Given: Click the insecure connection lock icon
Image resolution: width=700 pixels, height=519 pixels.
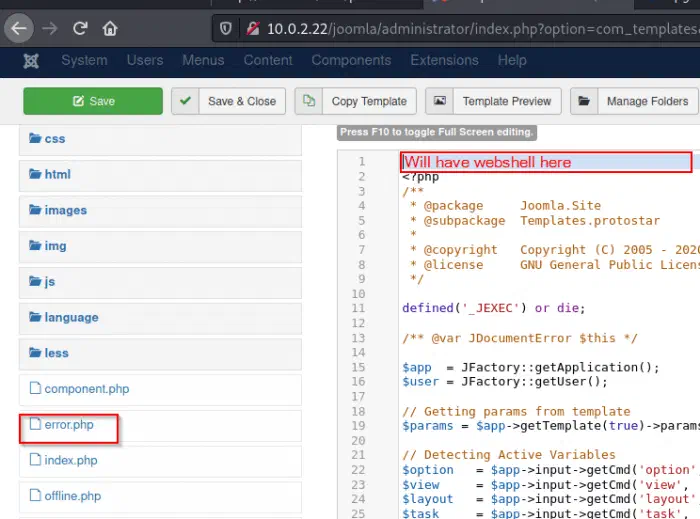Looking at the screenshot, I should 253,29.
